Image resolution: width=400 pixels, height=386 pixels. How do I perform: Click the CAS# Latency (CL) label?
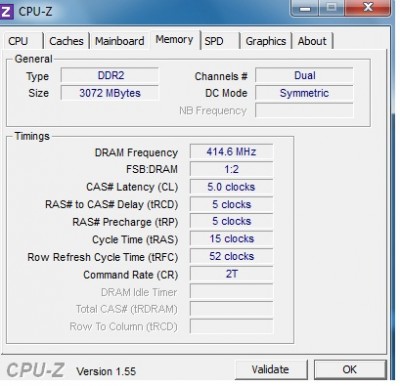point(132,187)
